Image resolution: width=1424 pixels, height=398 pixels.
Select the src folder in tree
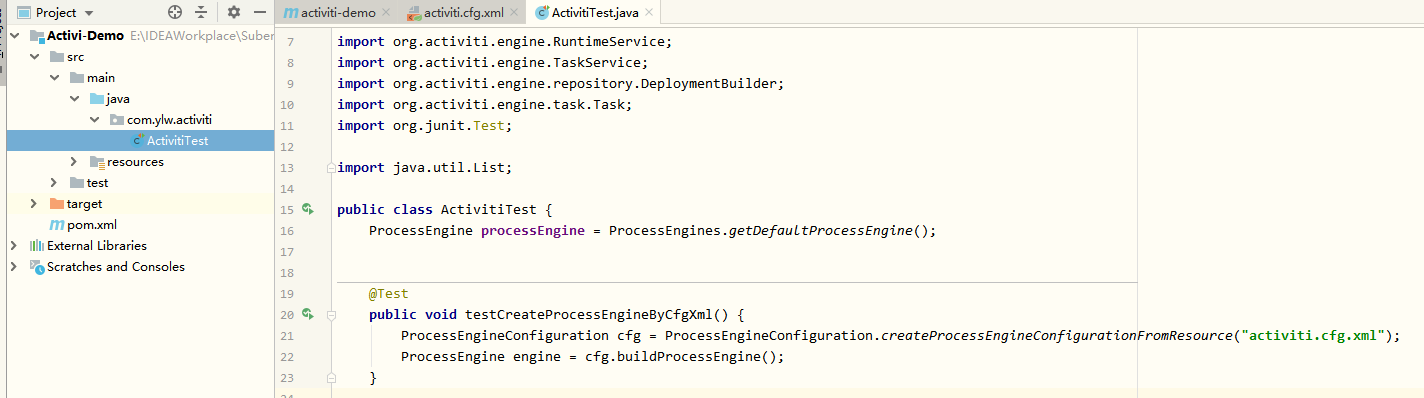click(75, 57)
